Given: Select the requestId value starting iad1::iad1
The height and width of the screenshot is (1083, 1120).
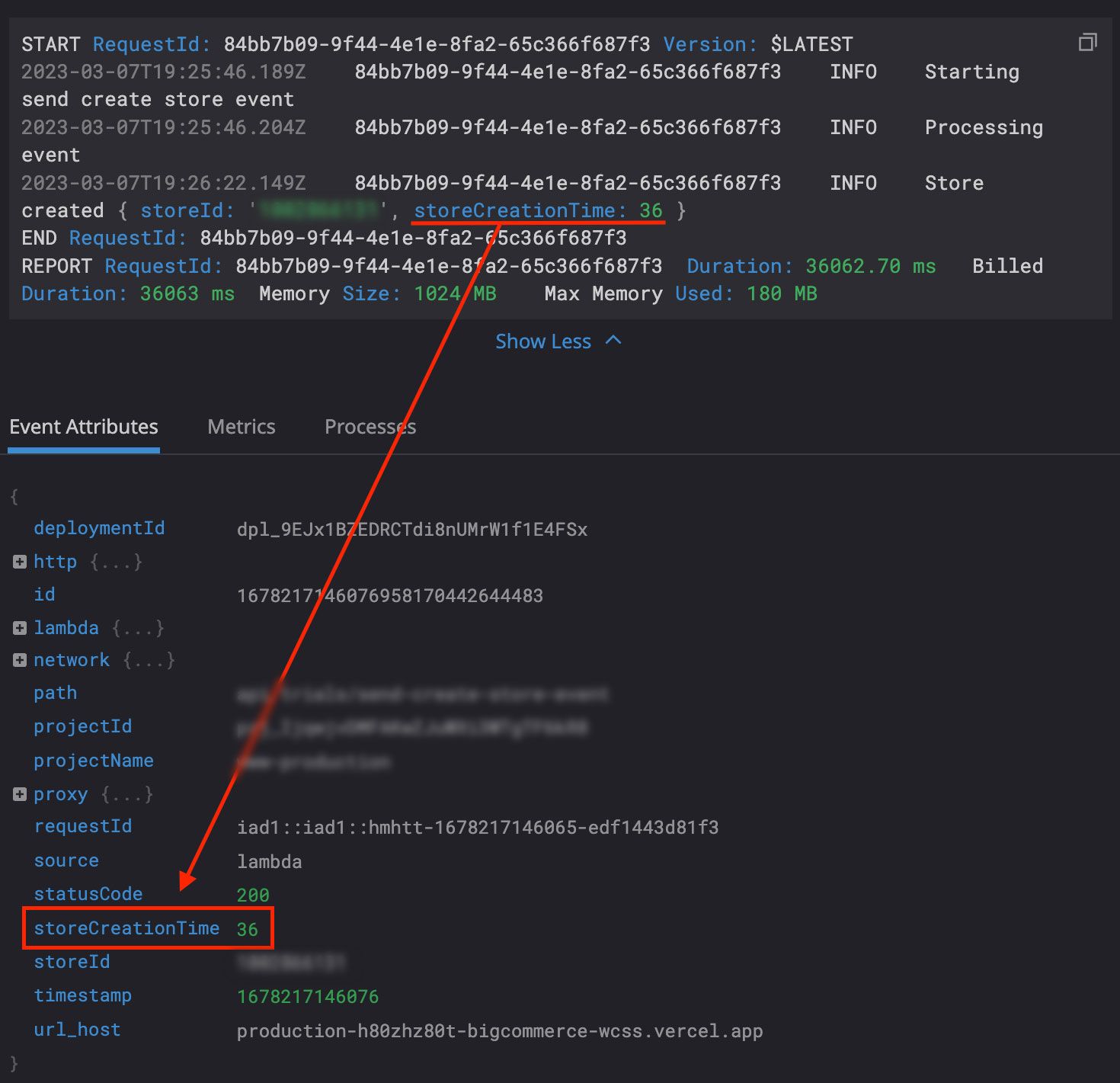Looking at the screenshot, I should [478, 828].
